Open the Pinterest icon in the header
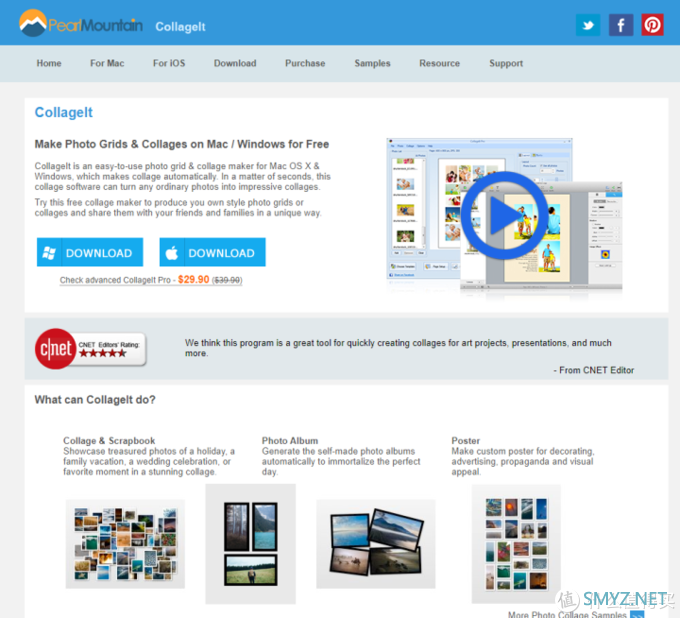The width and height of the screenshot is (680, 618). pyautogui.click(x=653, y=25)
